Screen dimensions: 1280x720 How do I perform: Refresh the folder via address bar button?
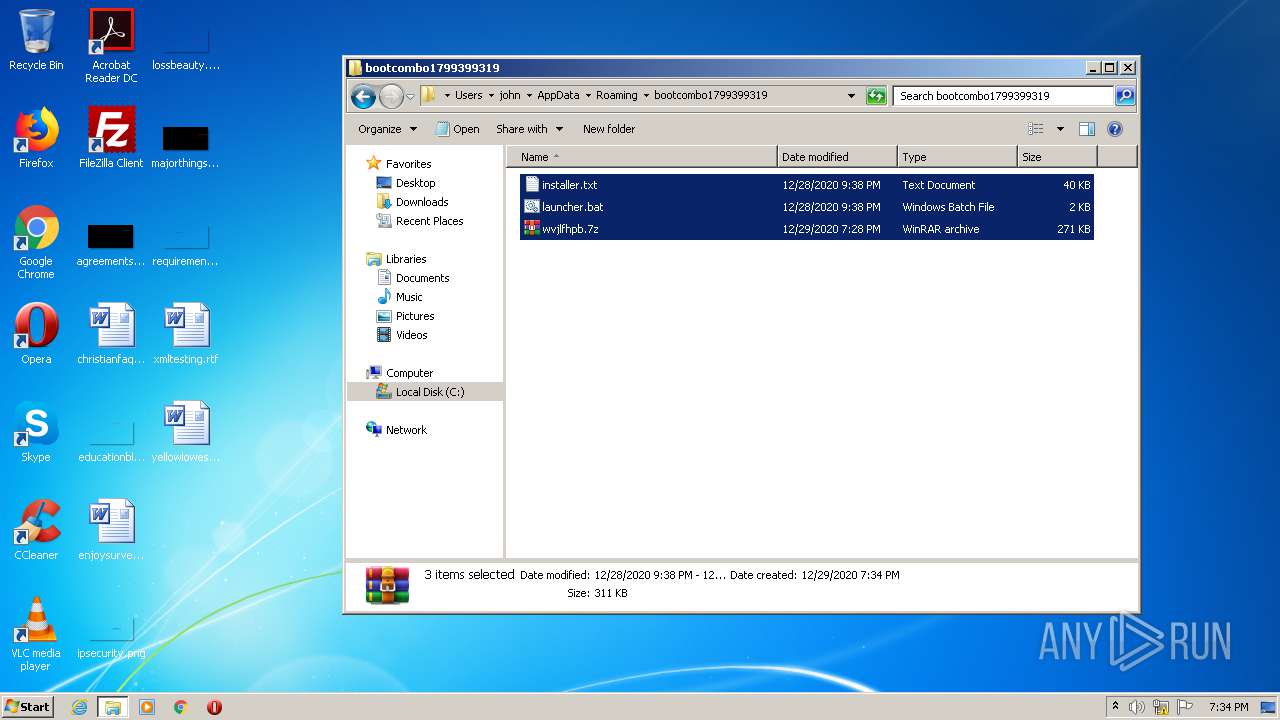876,96
